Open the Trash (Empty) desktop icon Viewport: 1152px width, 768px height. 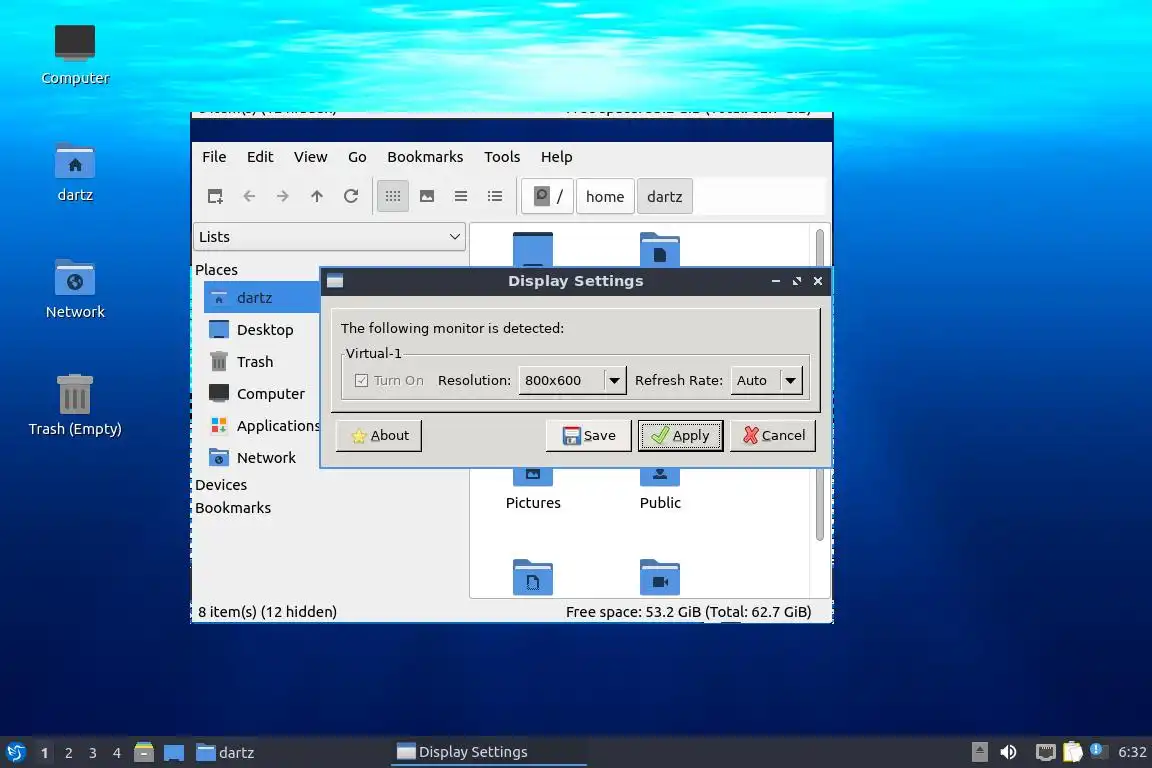[x=75, y=405]
